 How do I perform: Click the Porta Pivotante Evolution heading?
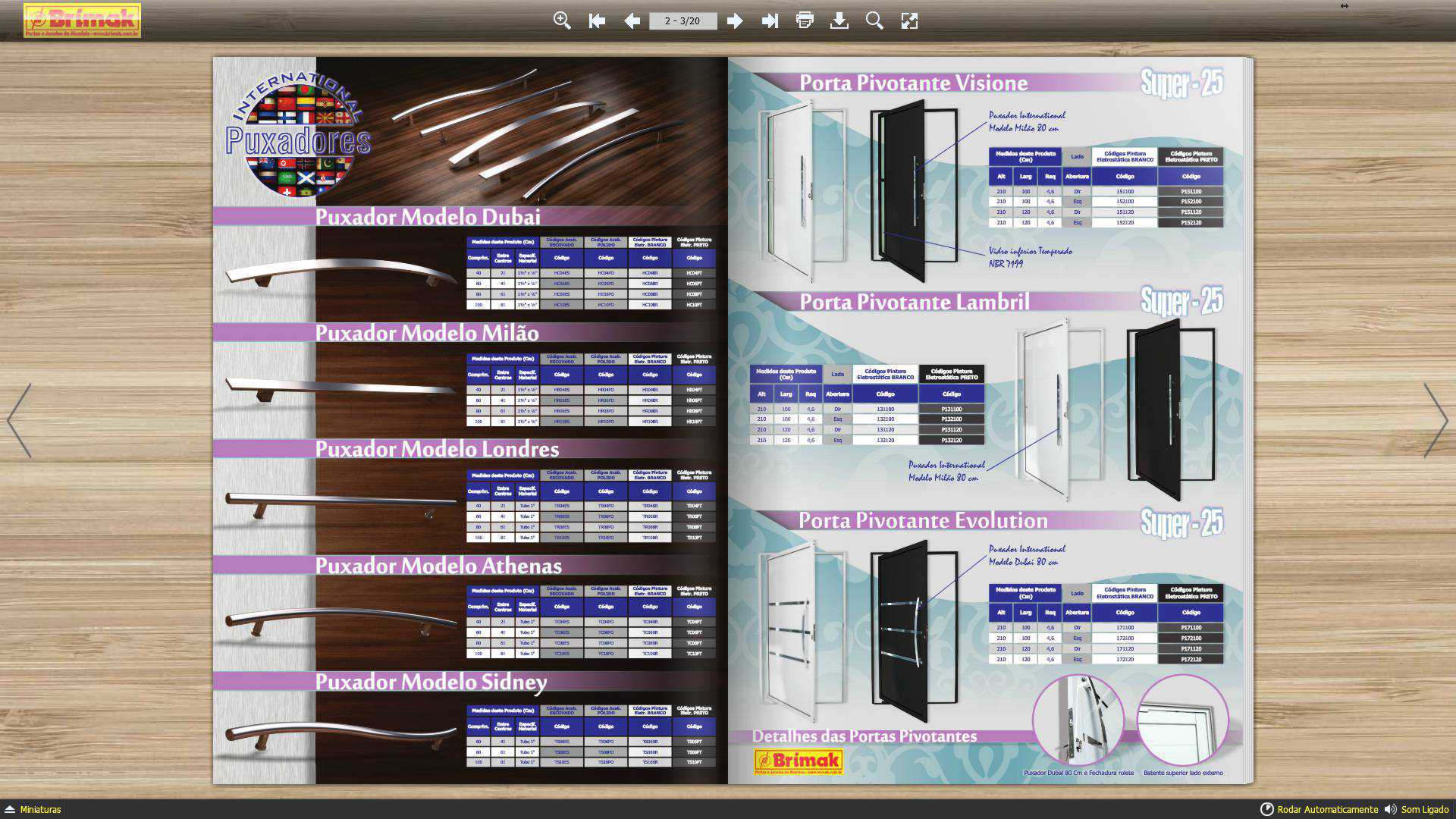tap(923, 520)
